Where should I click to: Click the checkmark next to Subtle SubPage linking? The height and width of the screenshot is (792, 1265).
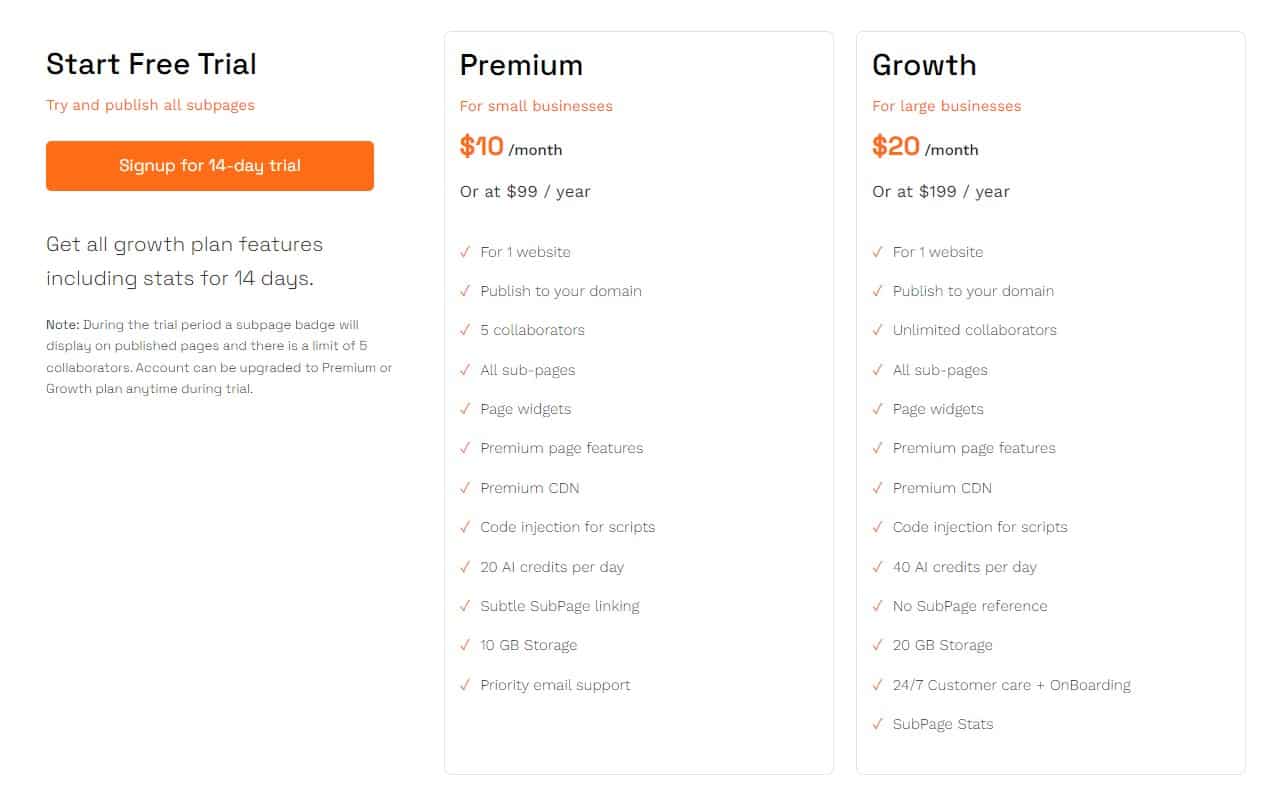(x=466, y=606)
